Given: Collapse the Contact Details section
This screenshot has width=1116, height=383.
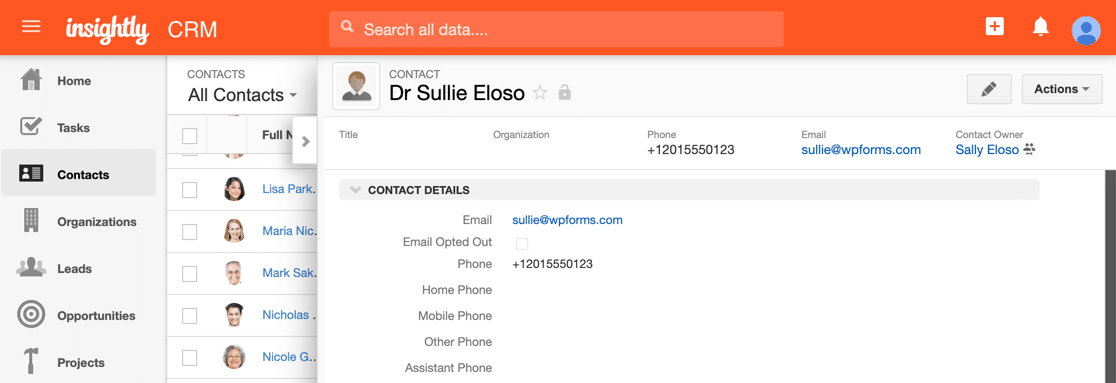Looking at the screenshot, I should 356,190.
